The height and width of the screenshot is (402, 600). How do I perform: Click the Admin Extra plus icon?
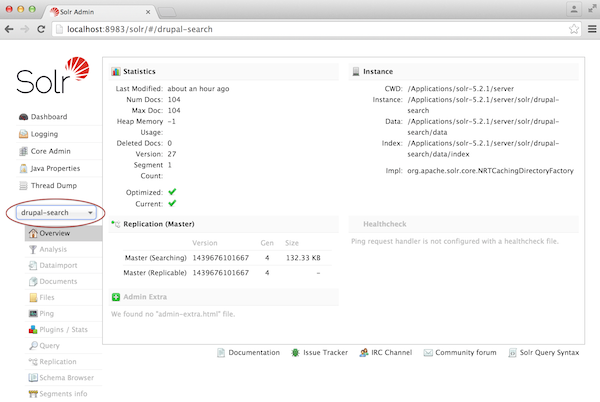[x=116, y=297]
